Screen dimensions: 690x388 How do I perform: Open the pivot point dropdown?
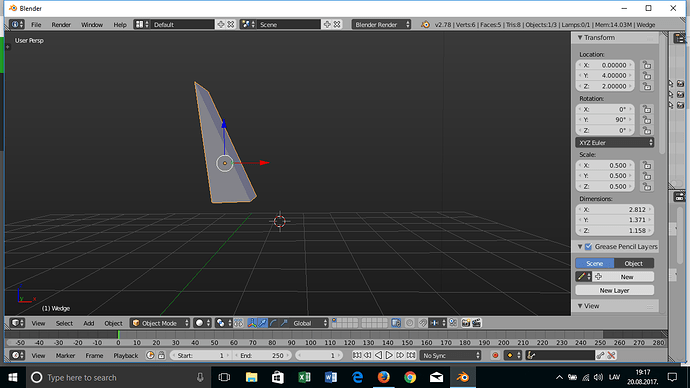tap(224, 323)
